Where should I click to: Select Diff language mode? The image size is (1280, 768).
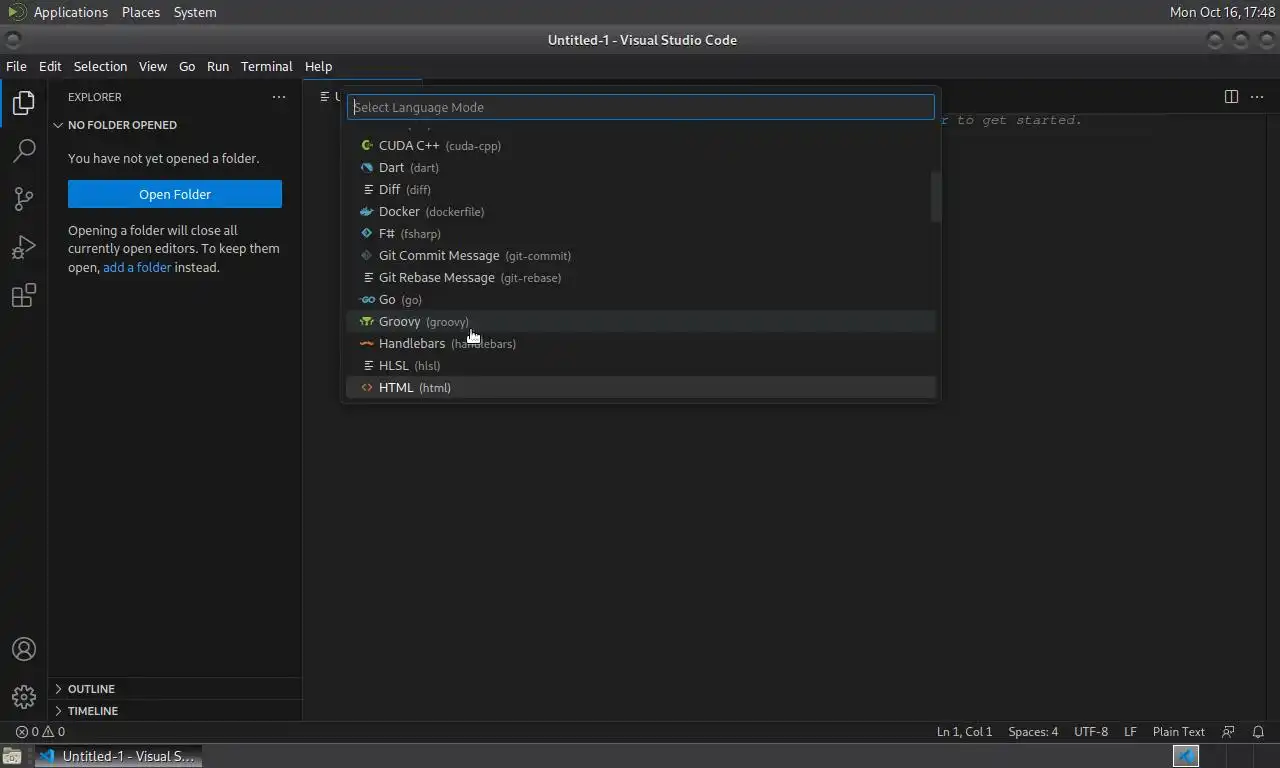640,189
